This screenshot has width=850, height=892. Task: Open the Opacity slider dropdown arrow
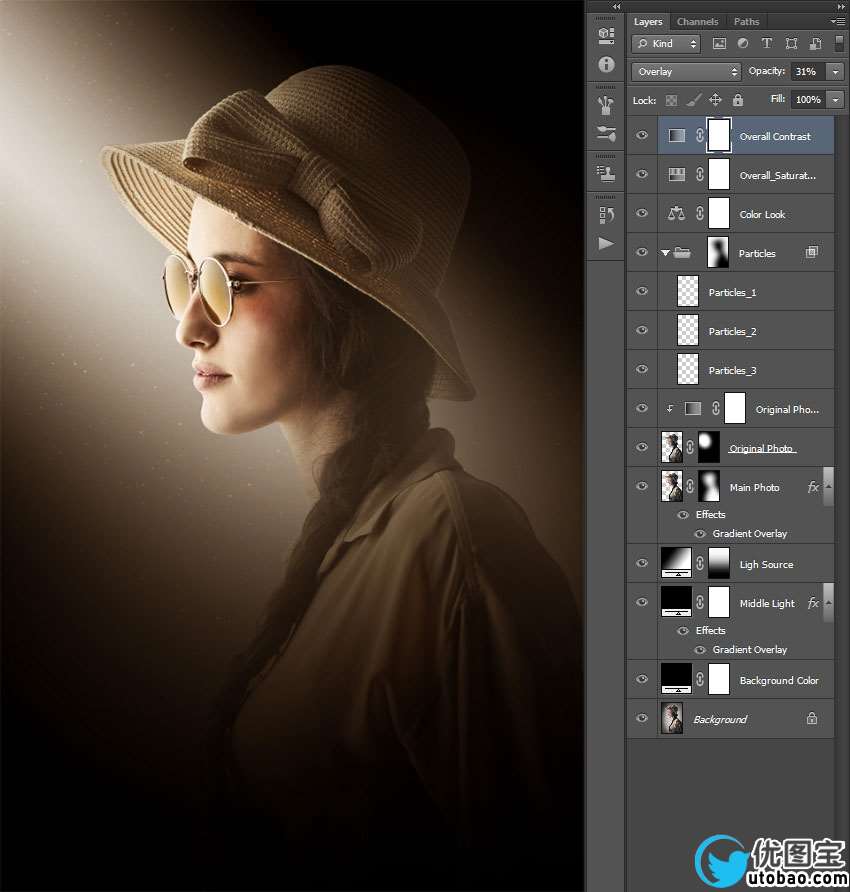835,72
